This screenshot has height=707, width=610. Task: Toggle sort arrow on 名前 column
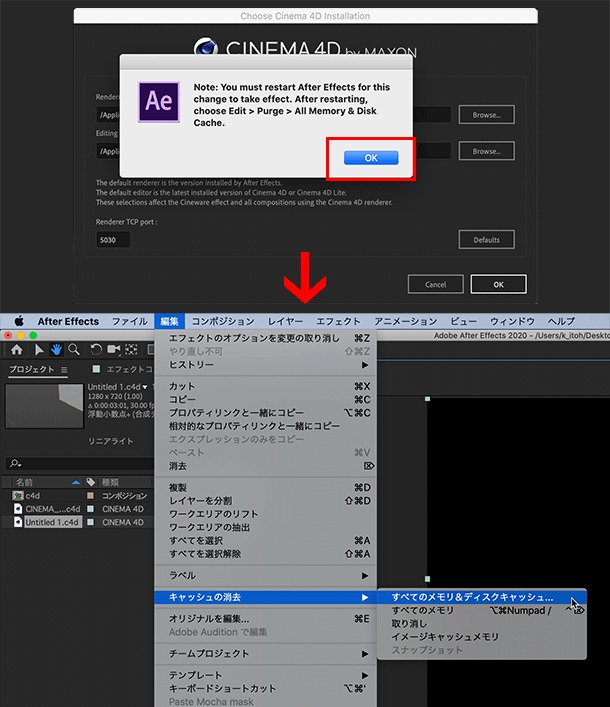click(x=76, y=482)
